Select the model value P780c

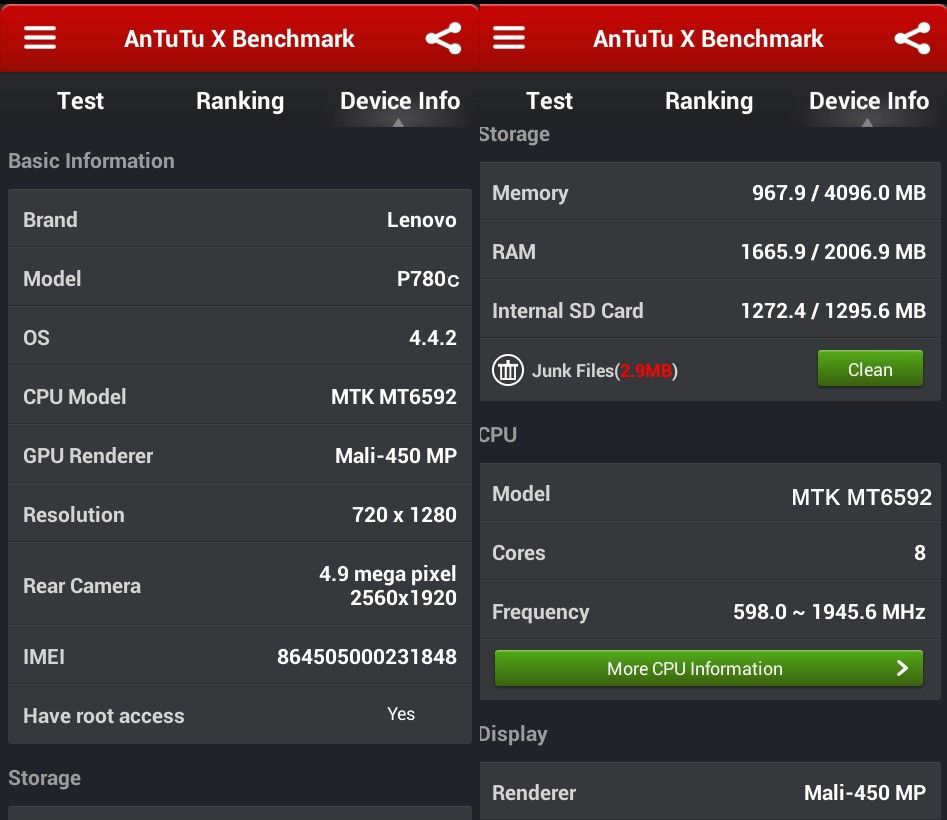pyautogui.click(x=428, y=278)
